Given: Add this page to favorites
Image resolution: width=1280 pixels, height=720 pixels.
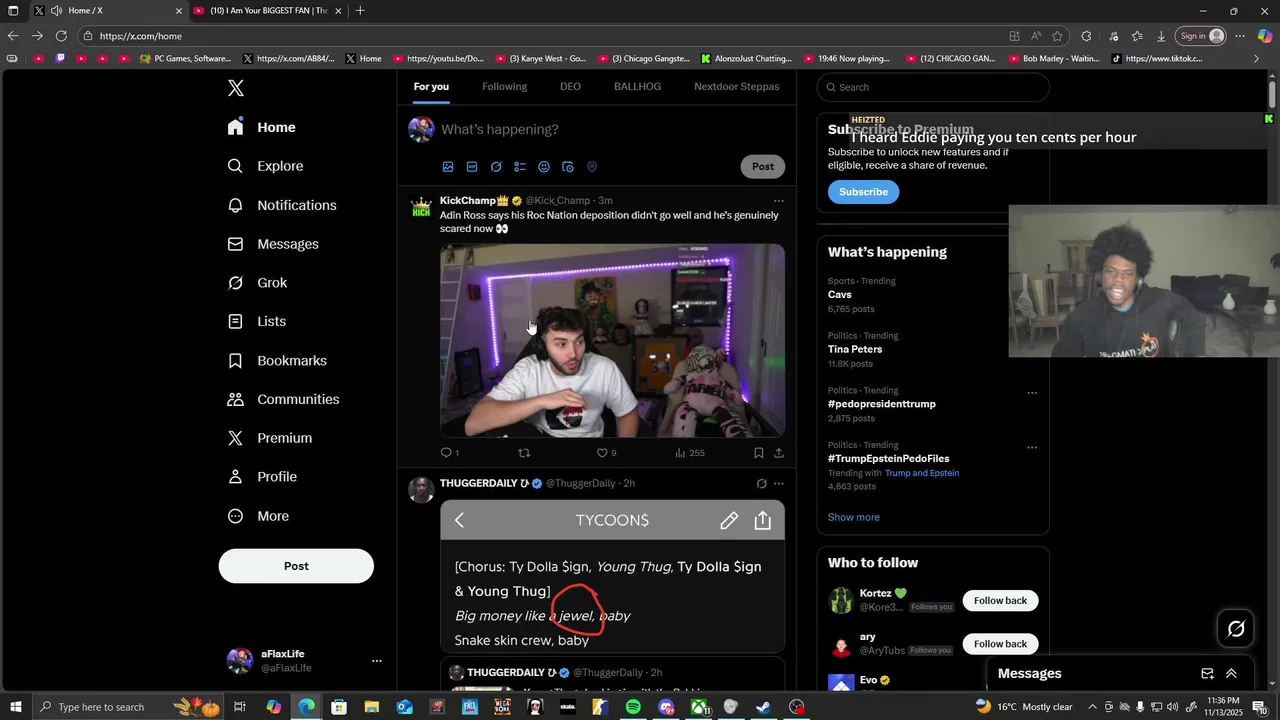Looking at the screenshot, I should [1058, 36].
